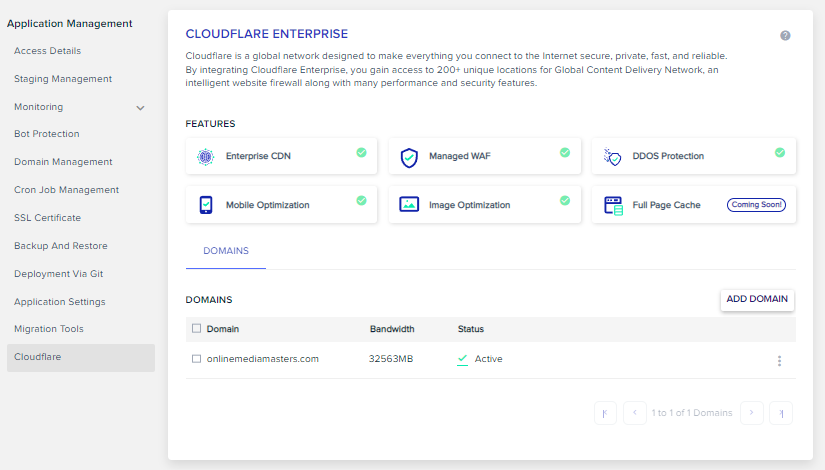Click the Enterprise CDN green checkmark

click(361, 152)
